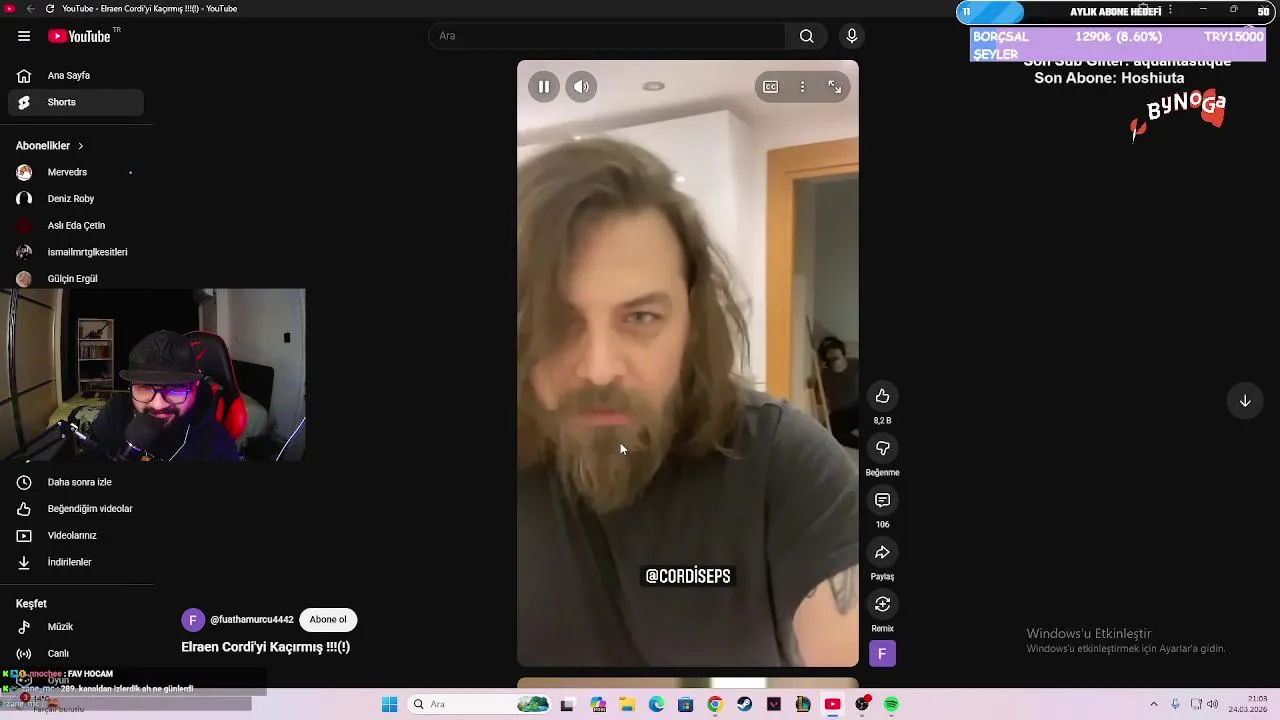The width and height of the screenshot is (1280, 720).
Task: Focus the YouTube Ara search field
Action: coord(607,36)
